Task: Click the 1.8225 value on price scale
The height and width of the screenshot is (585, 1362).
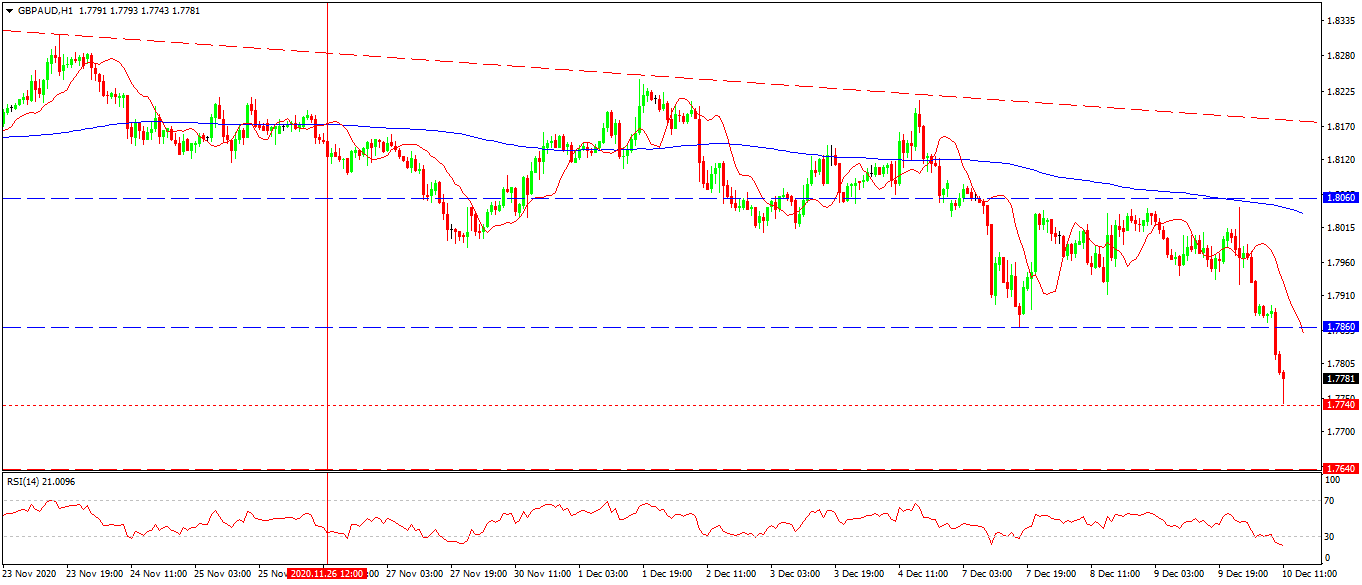Action: tap(1339, 91)
